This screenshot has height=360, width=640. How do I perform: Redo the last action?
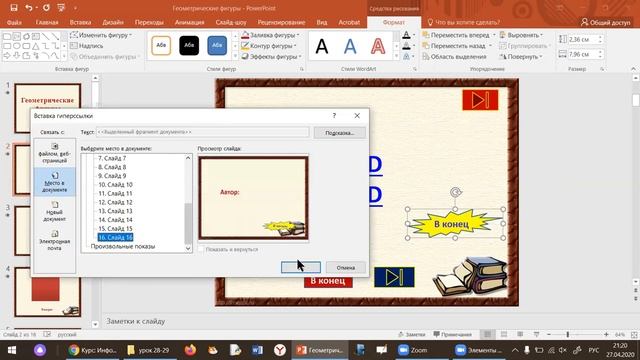click(46, 7)
